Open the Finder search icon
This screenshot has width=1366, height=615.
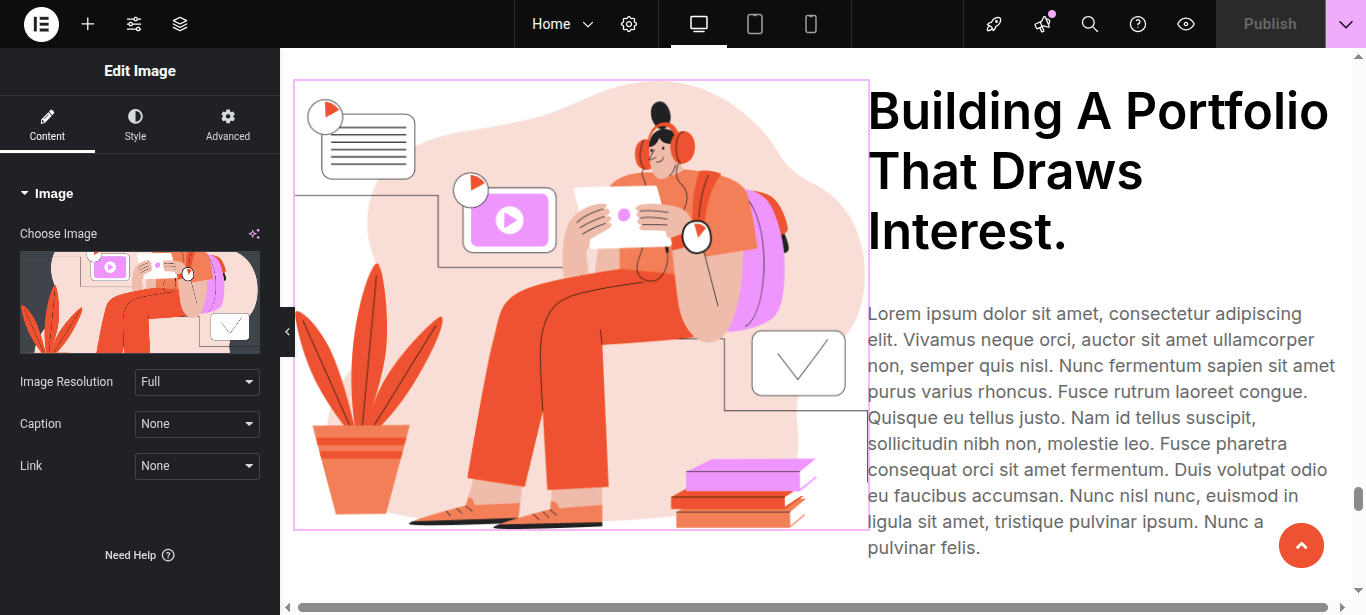tap(1090, 24)
